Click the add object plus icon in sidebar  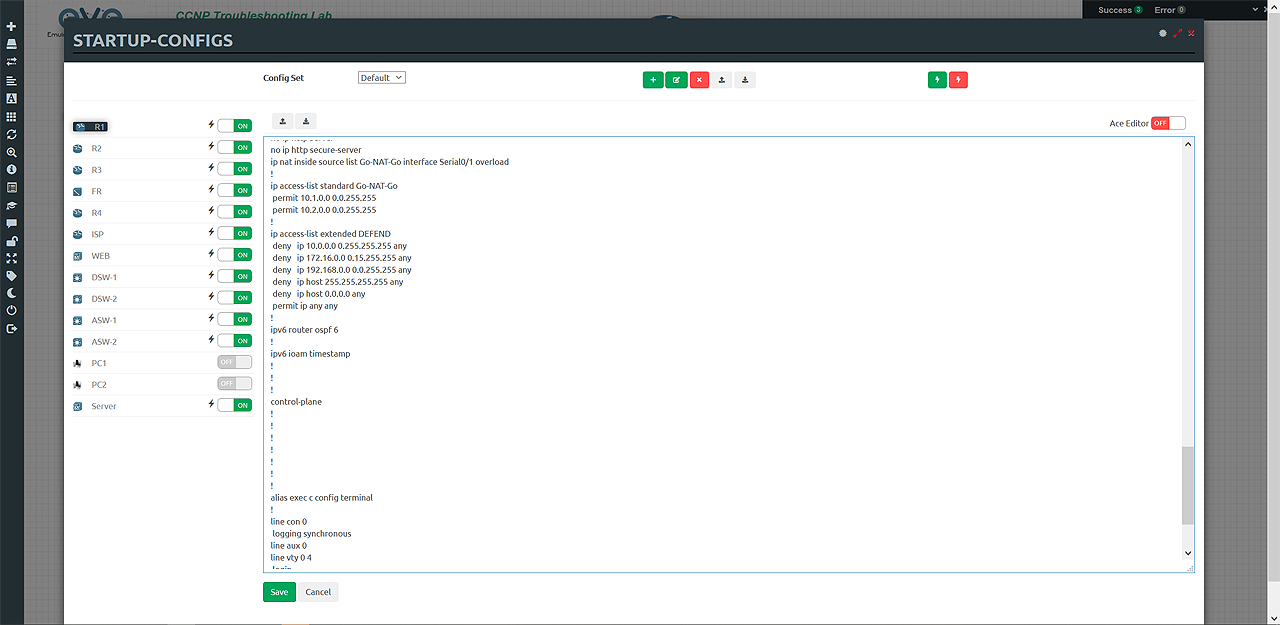pyautogui.click(x=11, y=26)
